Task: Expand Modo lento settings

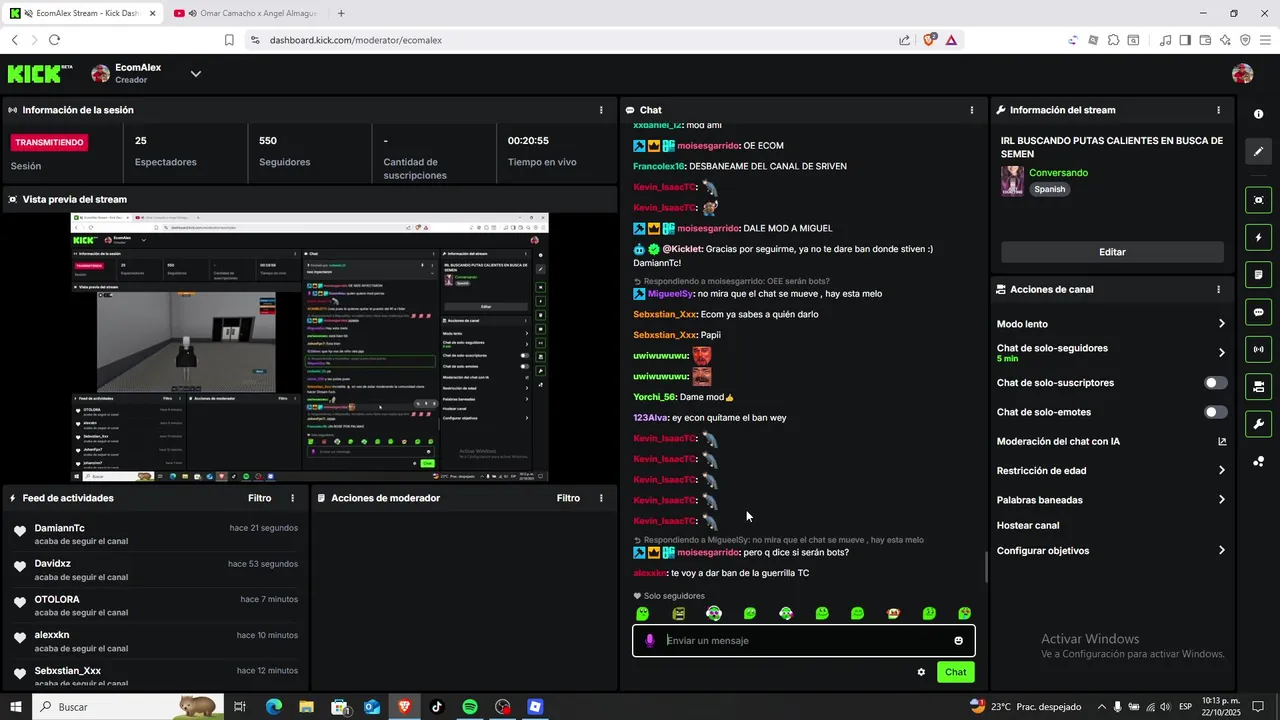Action: pos(1221,324)
